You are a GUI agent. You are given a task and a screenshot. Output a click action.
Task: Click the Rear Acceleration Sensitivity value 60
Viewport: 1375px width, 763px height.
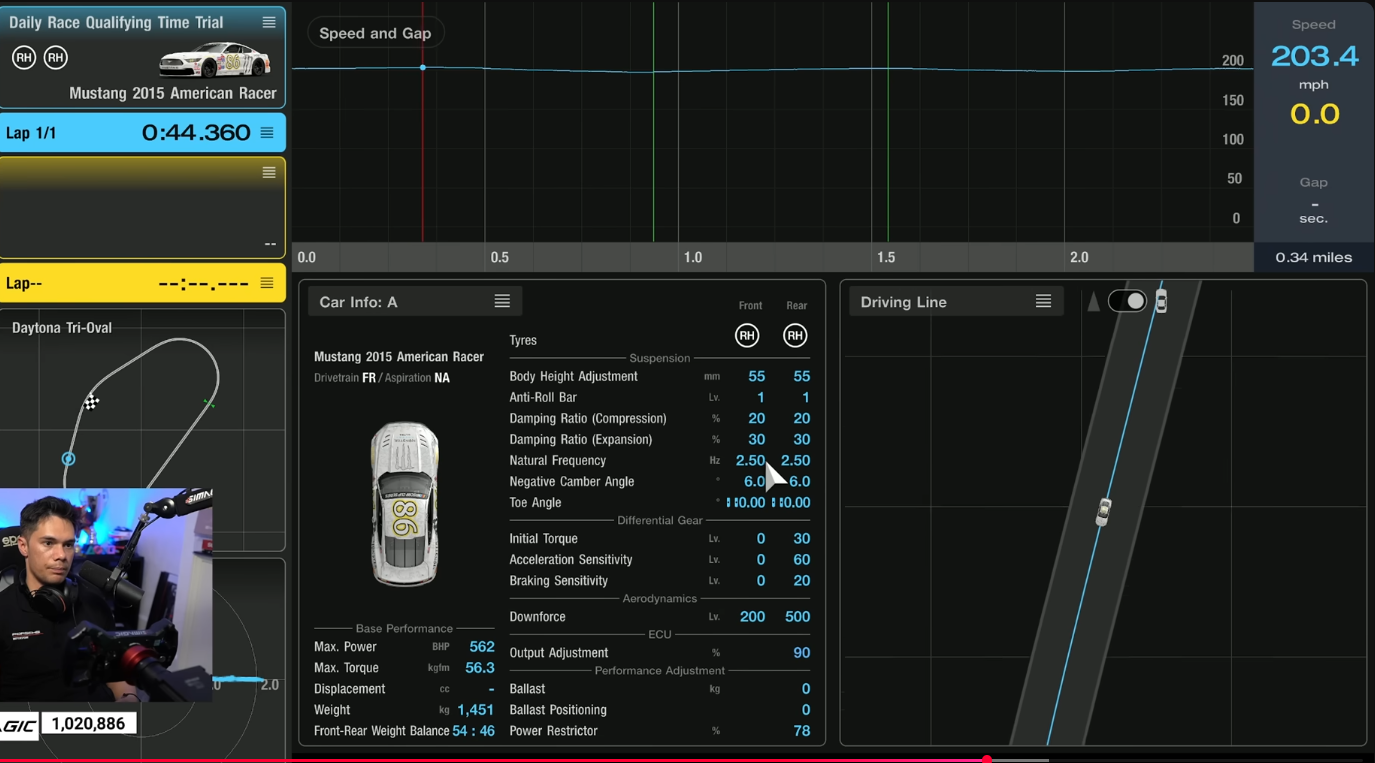click(x=801, y=559)
